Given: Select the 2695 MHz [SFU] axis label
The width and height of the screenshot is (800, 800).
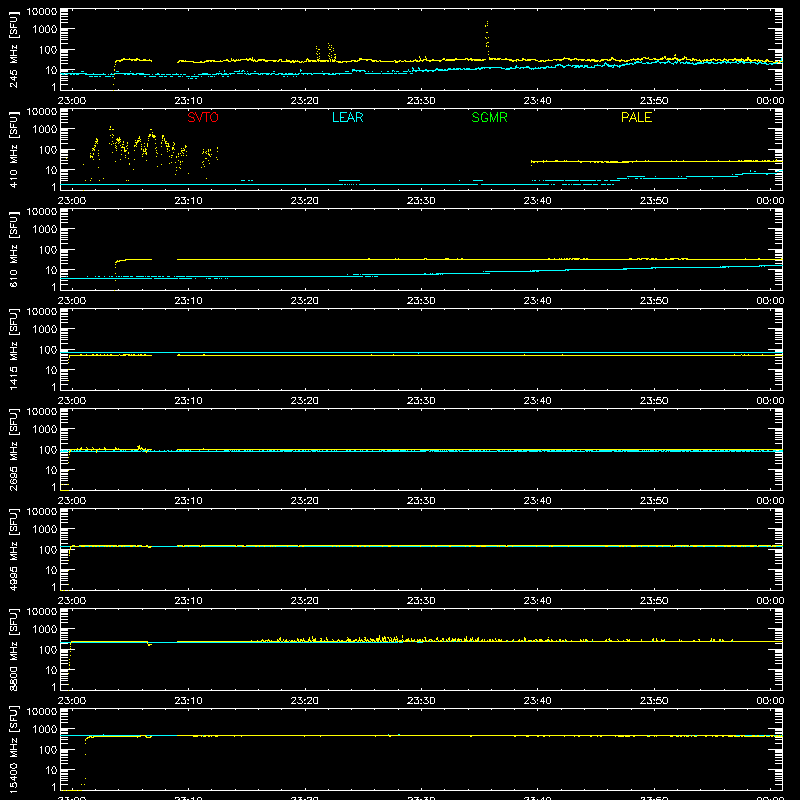Looking at the screenshot, I should [14, 449].
